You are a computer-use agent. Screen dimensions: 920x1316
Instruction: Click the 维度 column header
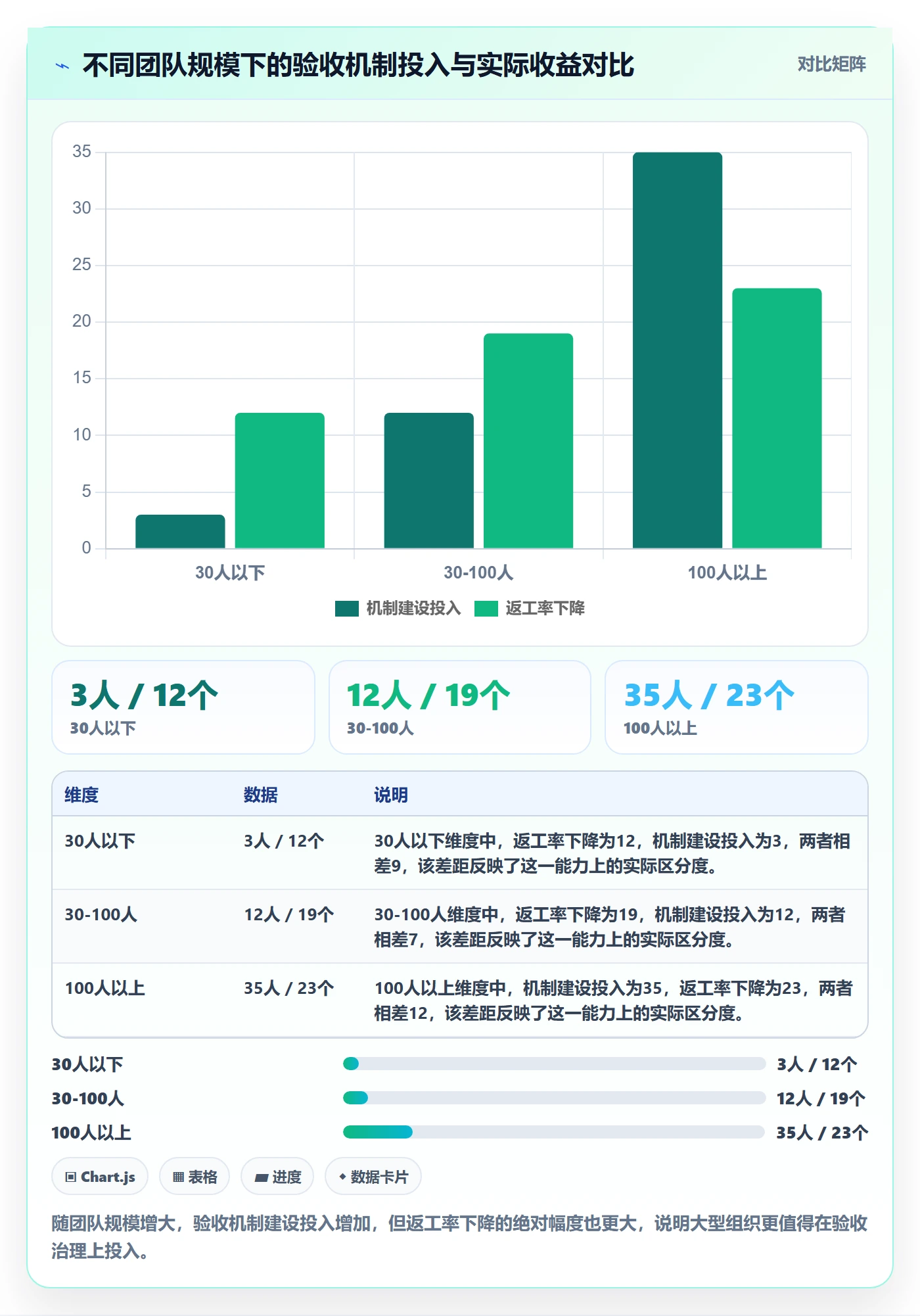click(x=81, y=795)
